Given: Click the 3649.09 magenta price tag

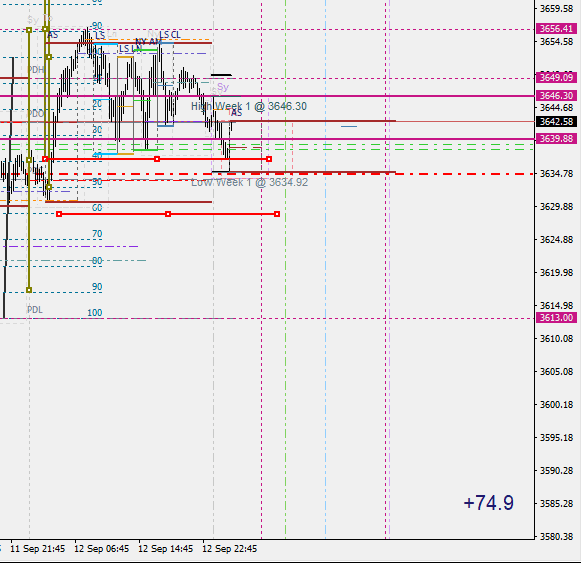Looking at the screenshot, I should tap(556, 77).
